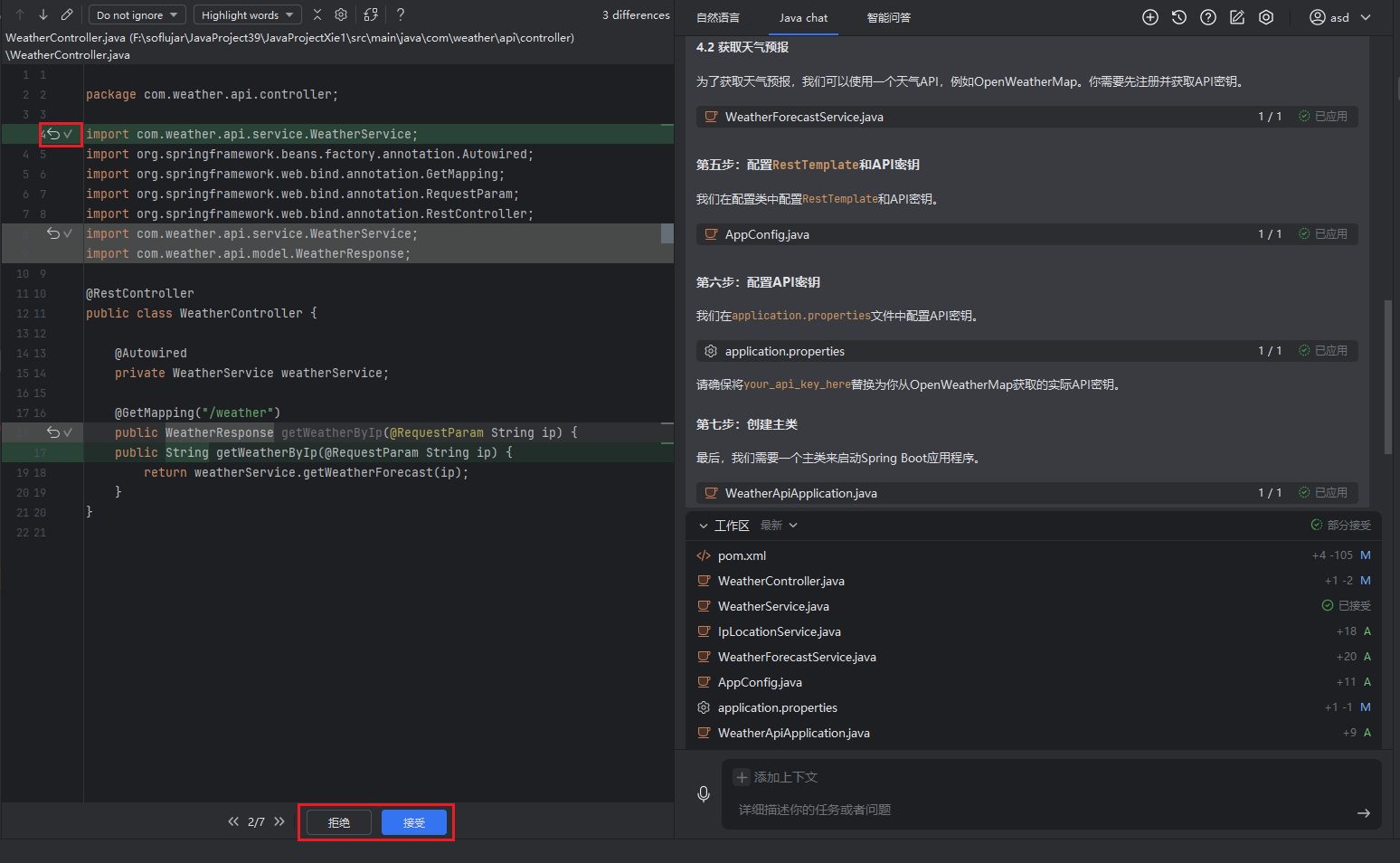Open application.properties chat code card

1026,351
